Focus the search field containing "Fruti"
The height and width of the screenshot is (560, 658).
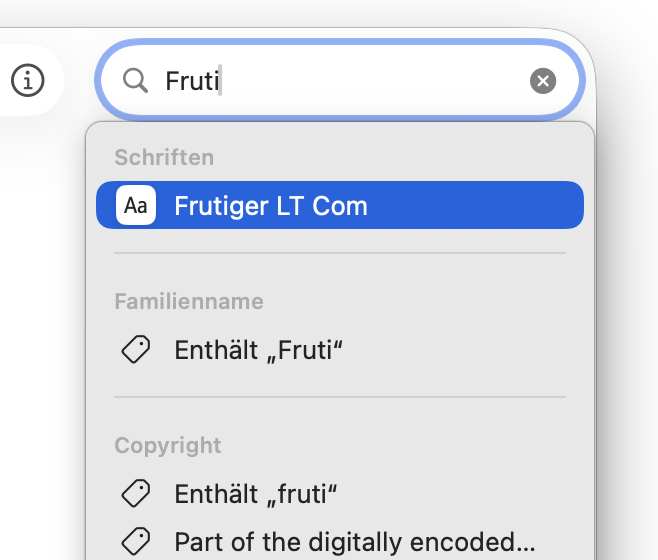(x=340, y=81)
